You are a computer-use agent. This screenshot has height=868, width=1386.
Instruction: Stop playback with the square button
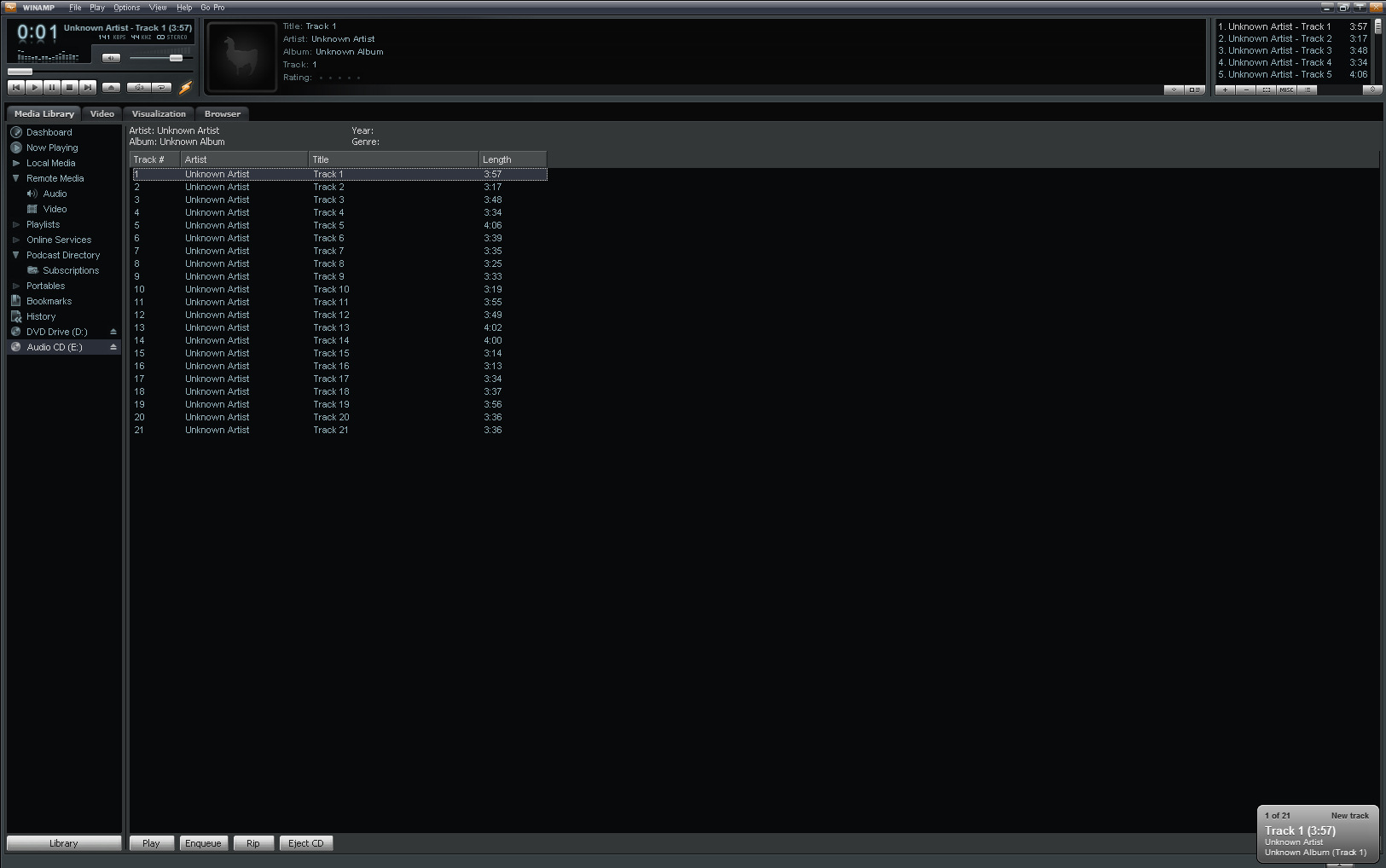point(70,87)
